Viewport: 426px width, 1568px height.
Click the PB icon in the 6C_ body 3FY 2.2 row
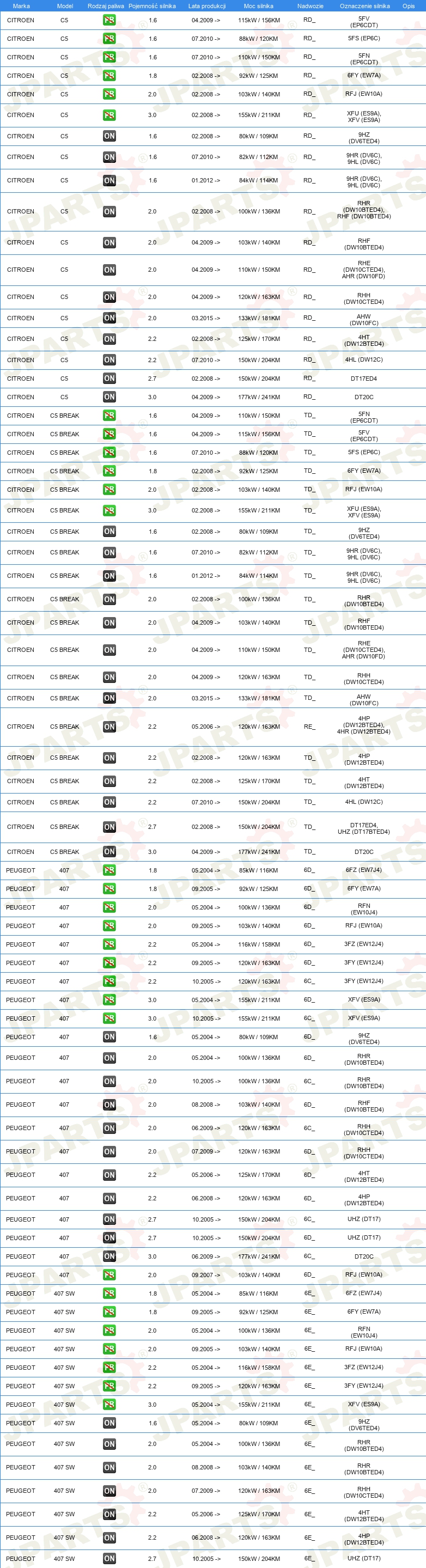click(109, 982)
